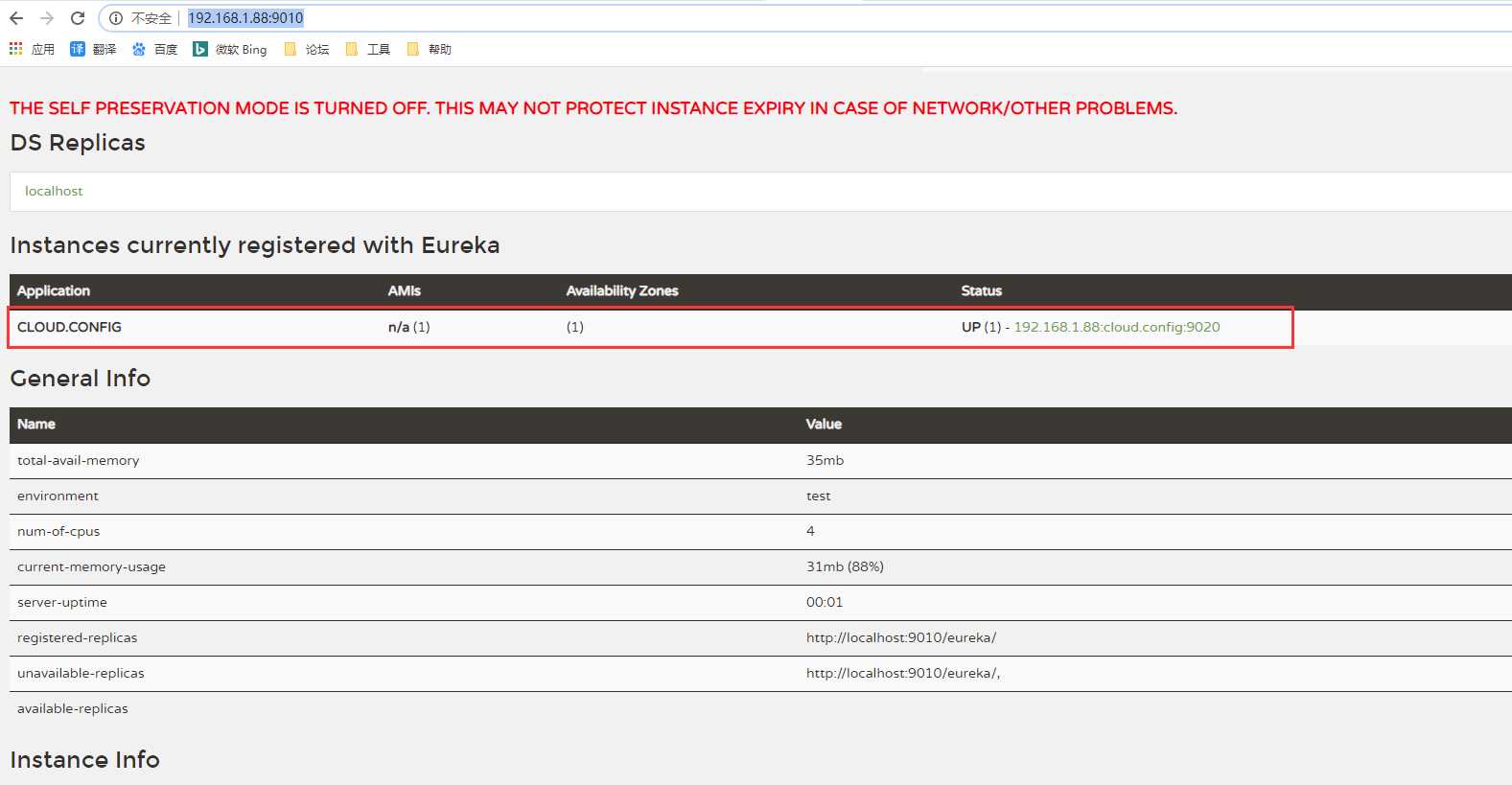Select the available-replicas row name
Viewport: 1512px width, 785px height.
73,708
